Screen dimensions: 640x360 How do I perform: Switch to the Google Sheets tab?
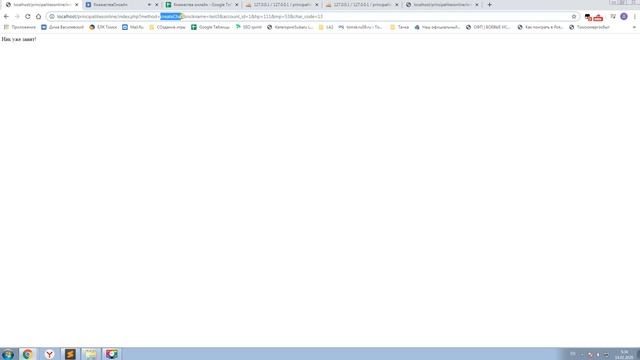202,4
